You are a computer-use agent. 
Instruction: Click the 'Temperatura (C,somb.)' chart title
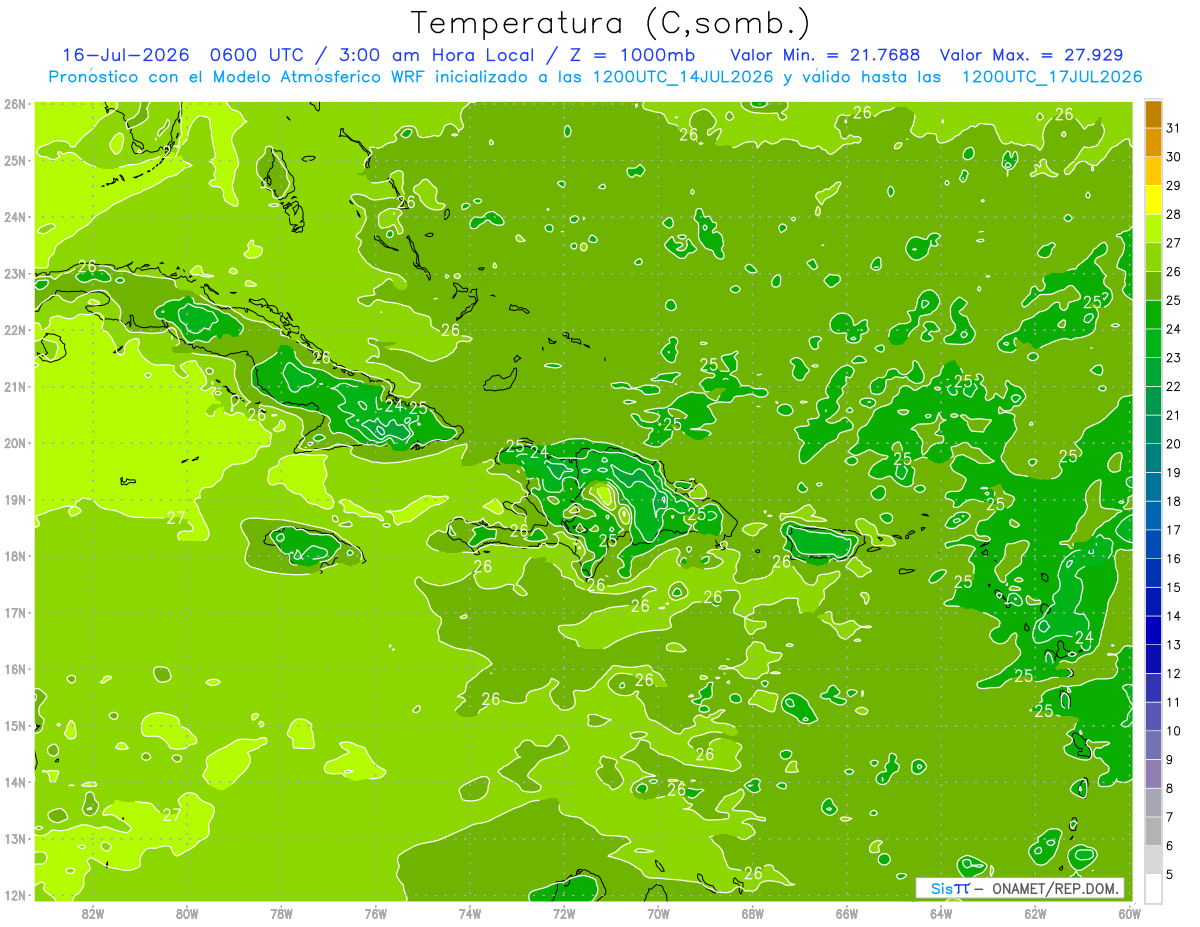coord(611,23)
